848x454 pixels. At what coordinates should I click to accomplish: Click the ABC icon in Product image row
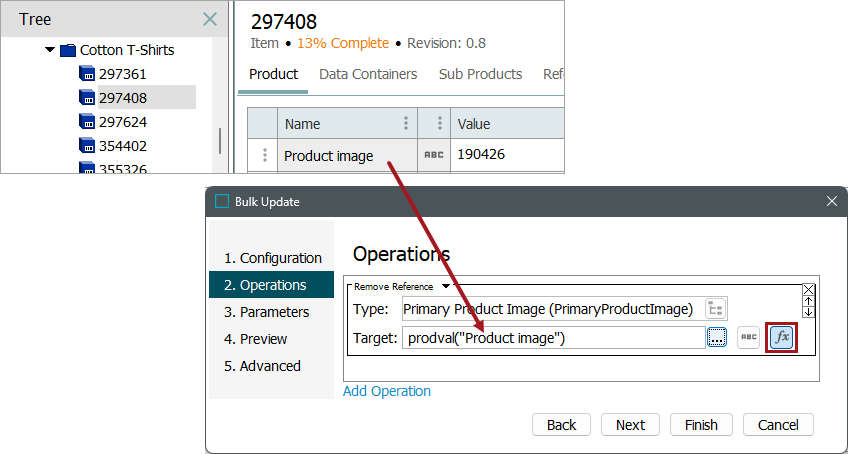(433, 155)
